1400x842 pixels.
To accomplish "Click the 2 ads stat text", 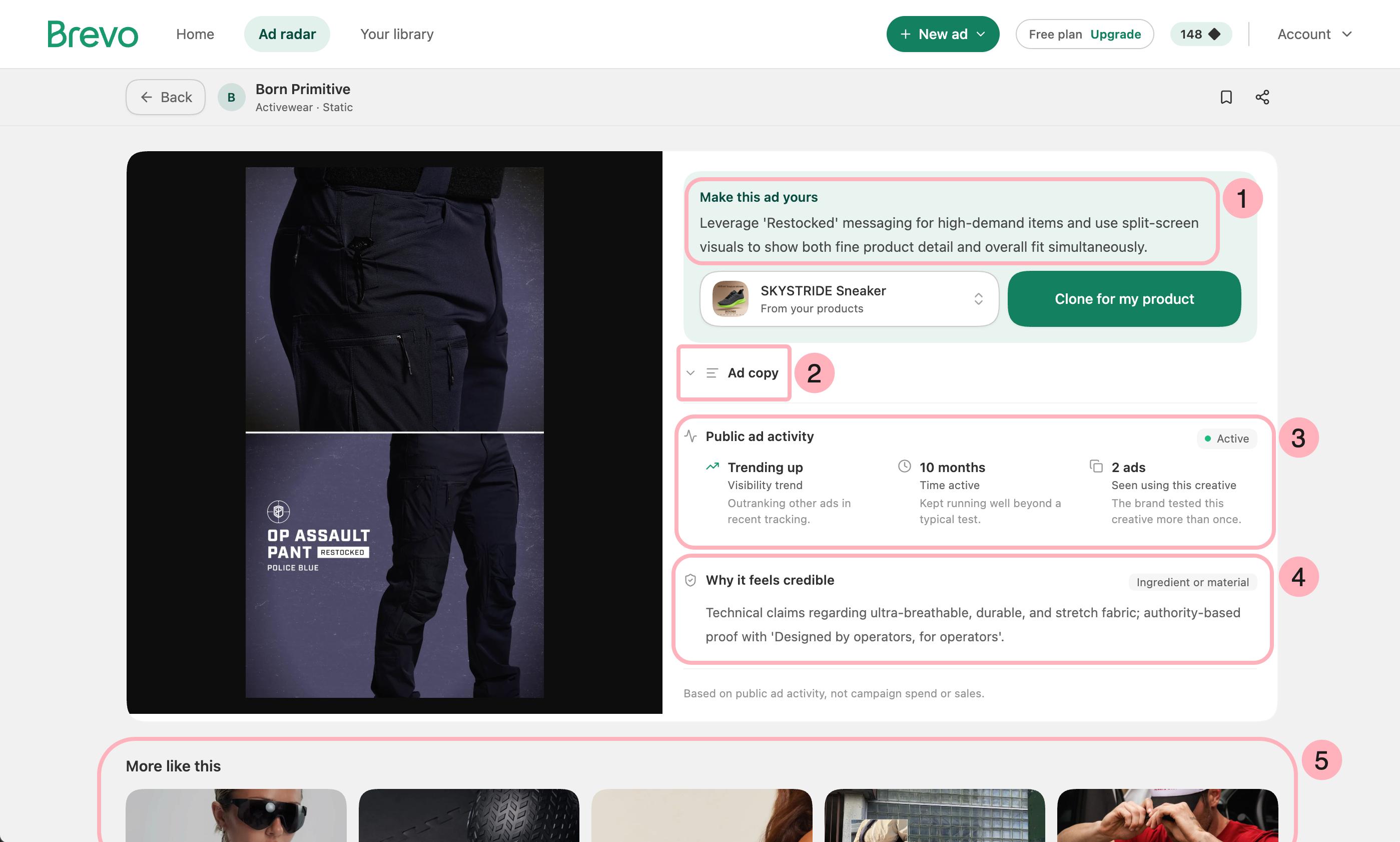I will (1128, 467).
